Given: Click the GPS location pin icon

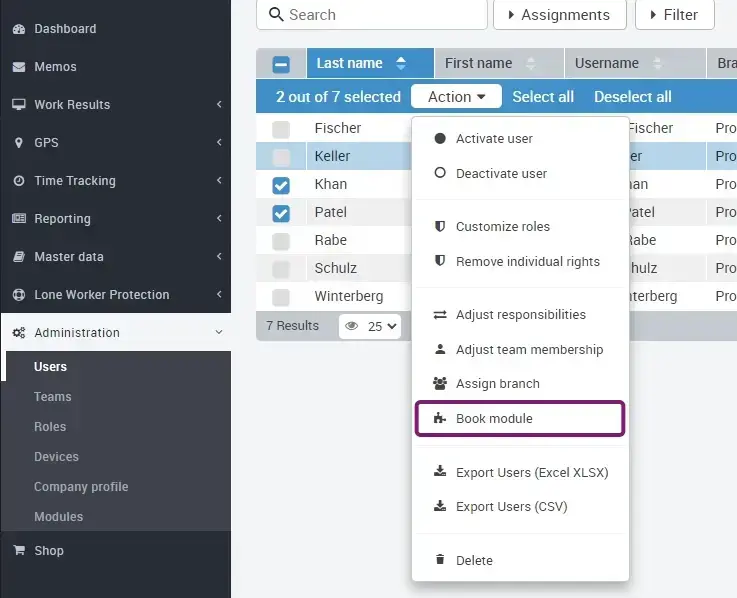Looking at the screenshot, I should pyautogui.click(x=18, y=143).
